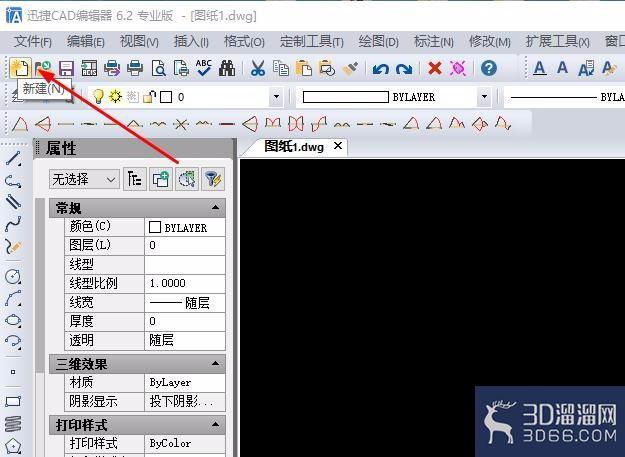Click the Quick Select funnel icon
Viewport: 625px width, 457px height.
tap(213, 179)
